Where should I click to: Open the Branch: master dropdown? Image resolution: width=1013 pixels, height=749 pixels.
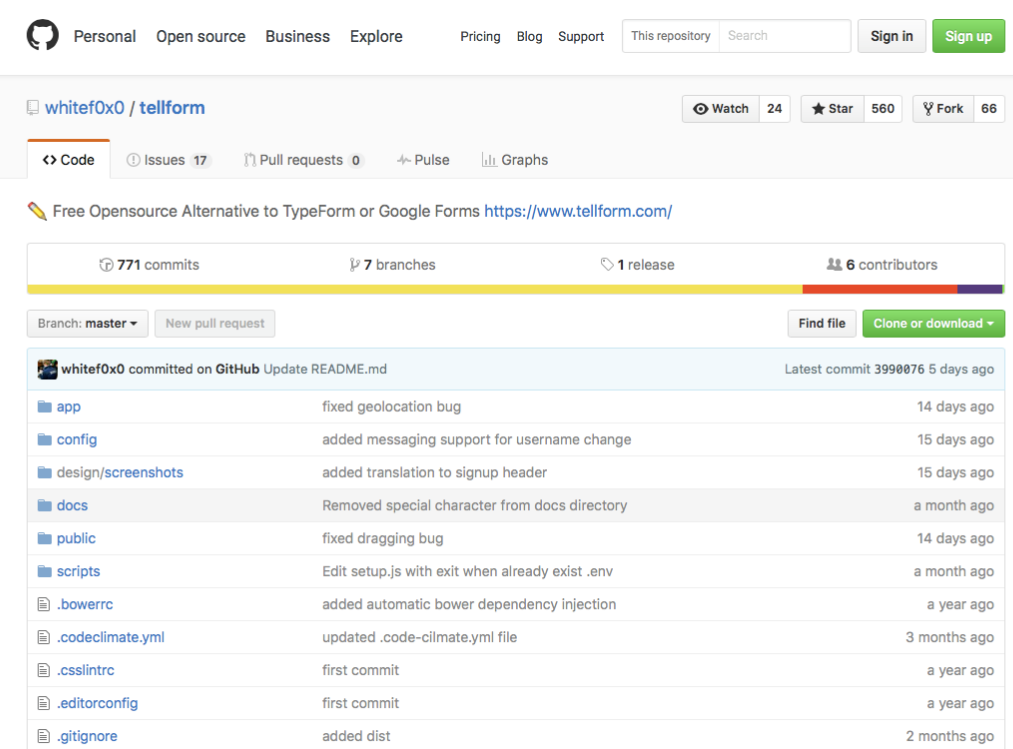pyautogui.click(x=87, y=324)
